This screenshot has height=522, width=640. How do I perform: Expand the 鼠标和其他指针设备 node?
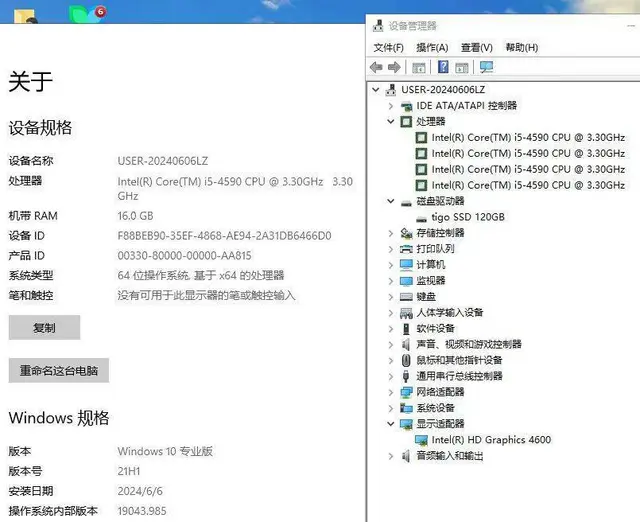click(391, 360)
